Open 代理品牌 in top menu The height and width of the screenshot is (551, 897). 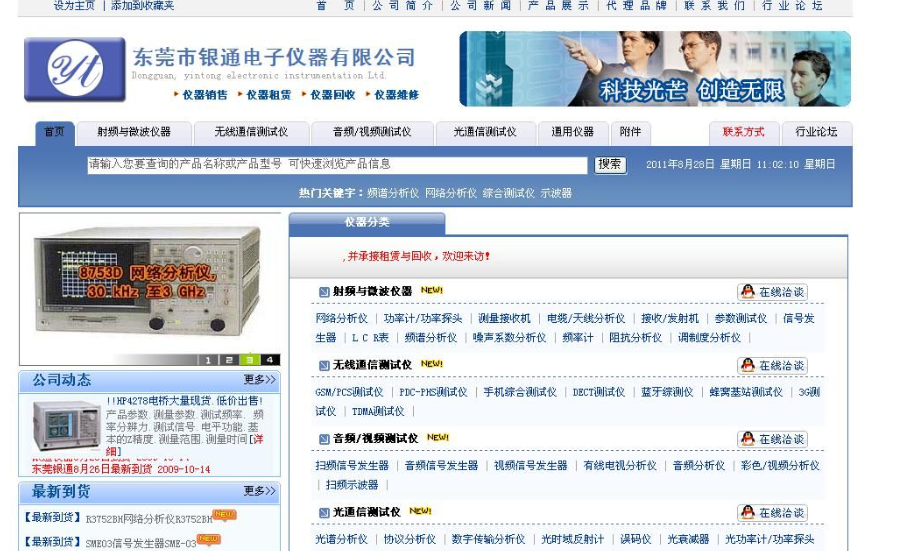(637, 6)
